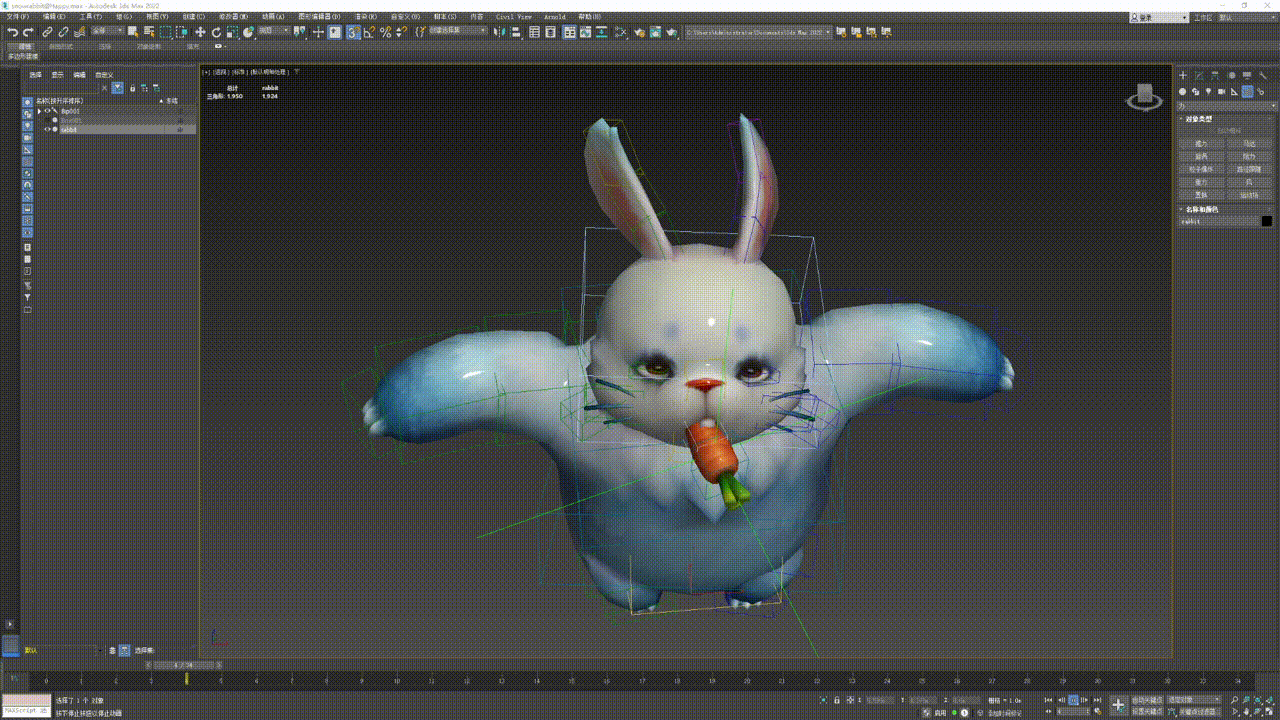Screen dimensions: 1280x720
Task: Open Select by Name list icon
Action: 149,32
